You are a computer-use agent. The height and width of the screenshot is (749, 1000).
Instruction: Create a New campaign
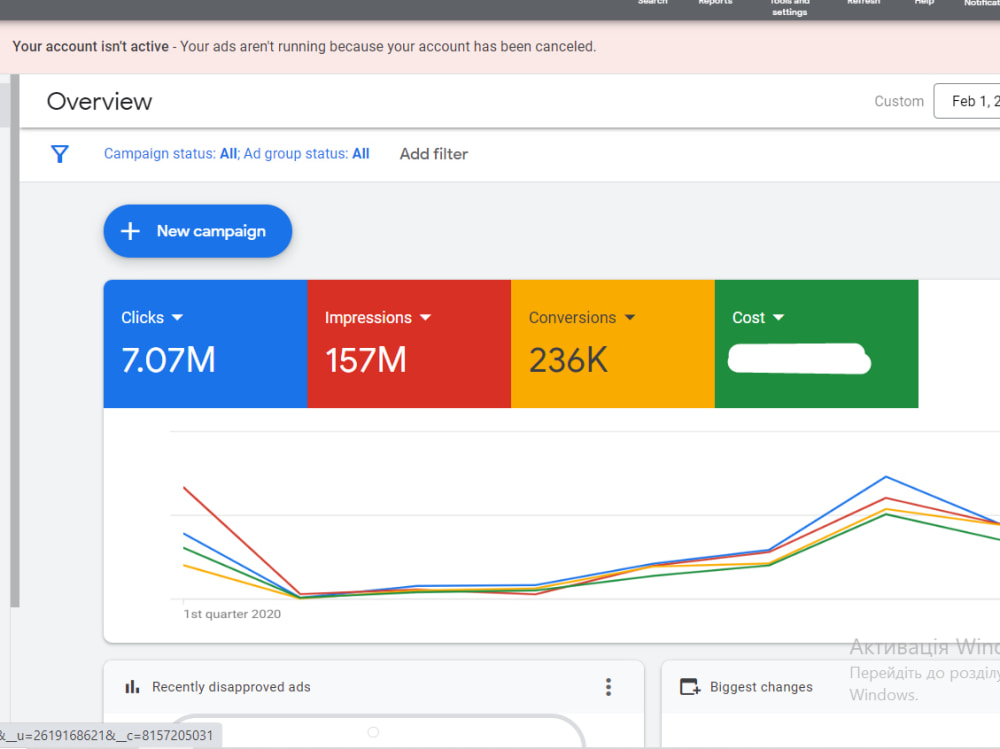(x=198, y=231)
